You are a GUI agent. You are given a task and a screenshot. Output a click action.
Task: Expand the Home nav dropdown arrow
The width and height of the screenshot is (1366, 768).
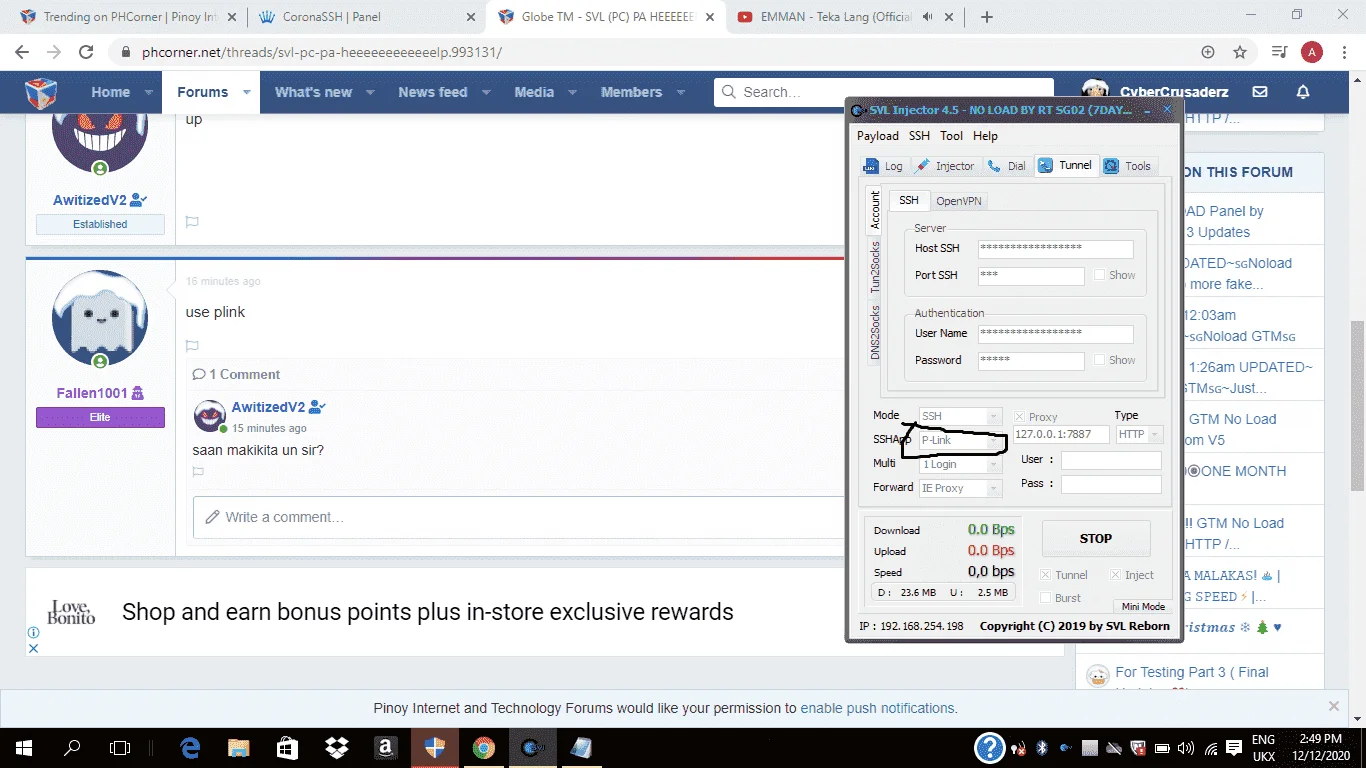point(148,92)
